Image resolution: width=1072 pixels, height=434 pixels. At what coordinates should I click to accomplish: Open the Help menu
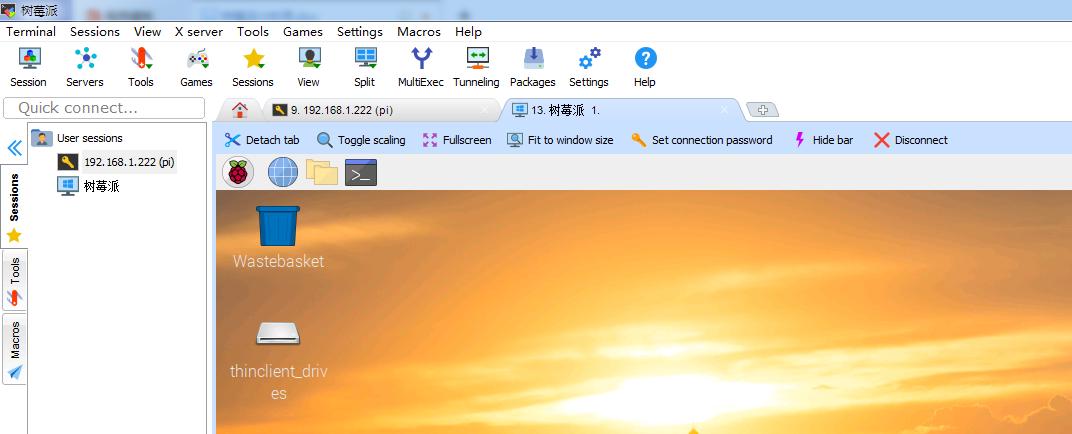[x=468, y=31]
